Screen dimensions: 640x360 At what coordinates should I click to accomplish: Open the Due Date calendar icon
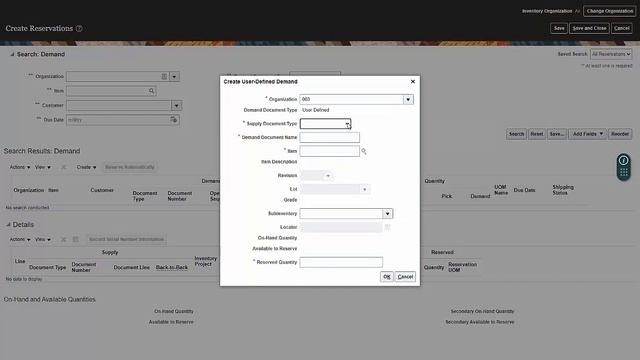pos(174,120)
